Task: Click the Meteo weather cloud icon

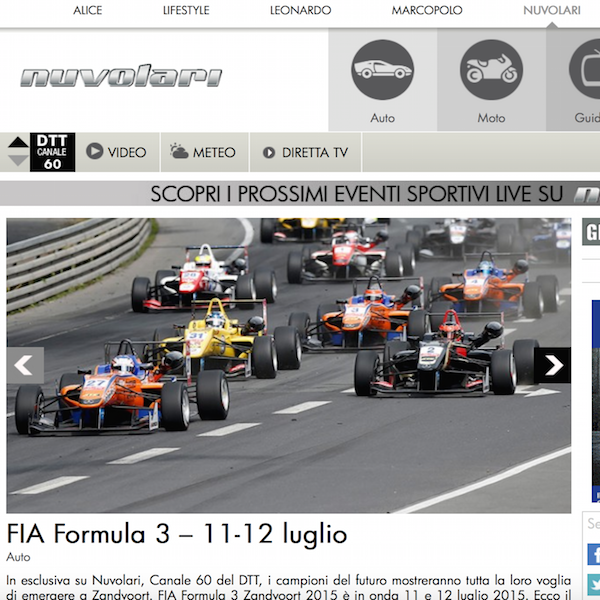Action: point(179,152)
